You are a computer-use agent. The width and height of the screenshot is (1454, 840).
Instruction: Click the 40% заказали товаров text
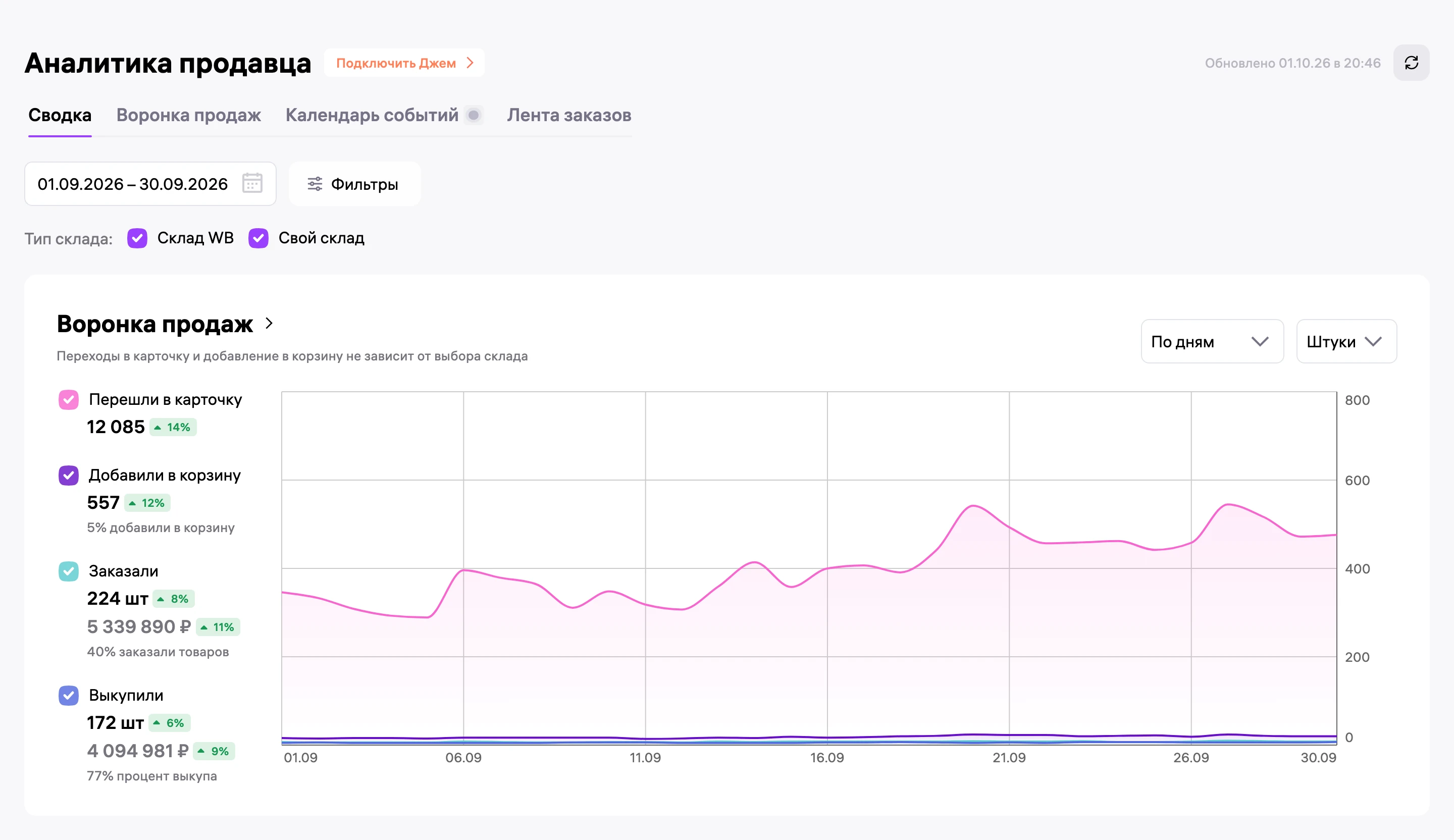click(158, 652)
